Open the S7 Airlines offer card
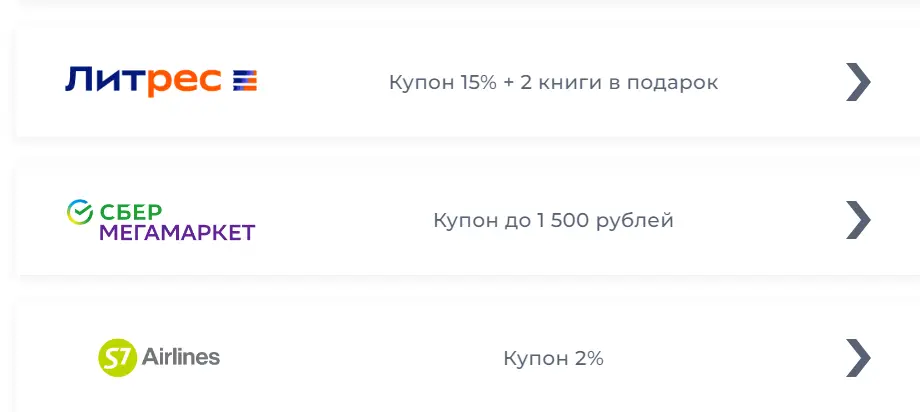Image resolution: width=920 pixels, height=412 pixels. [468, 357]
